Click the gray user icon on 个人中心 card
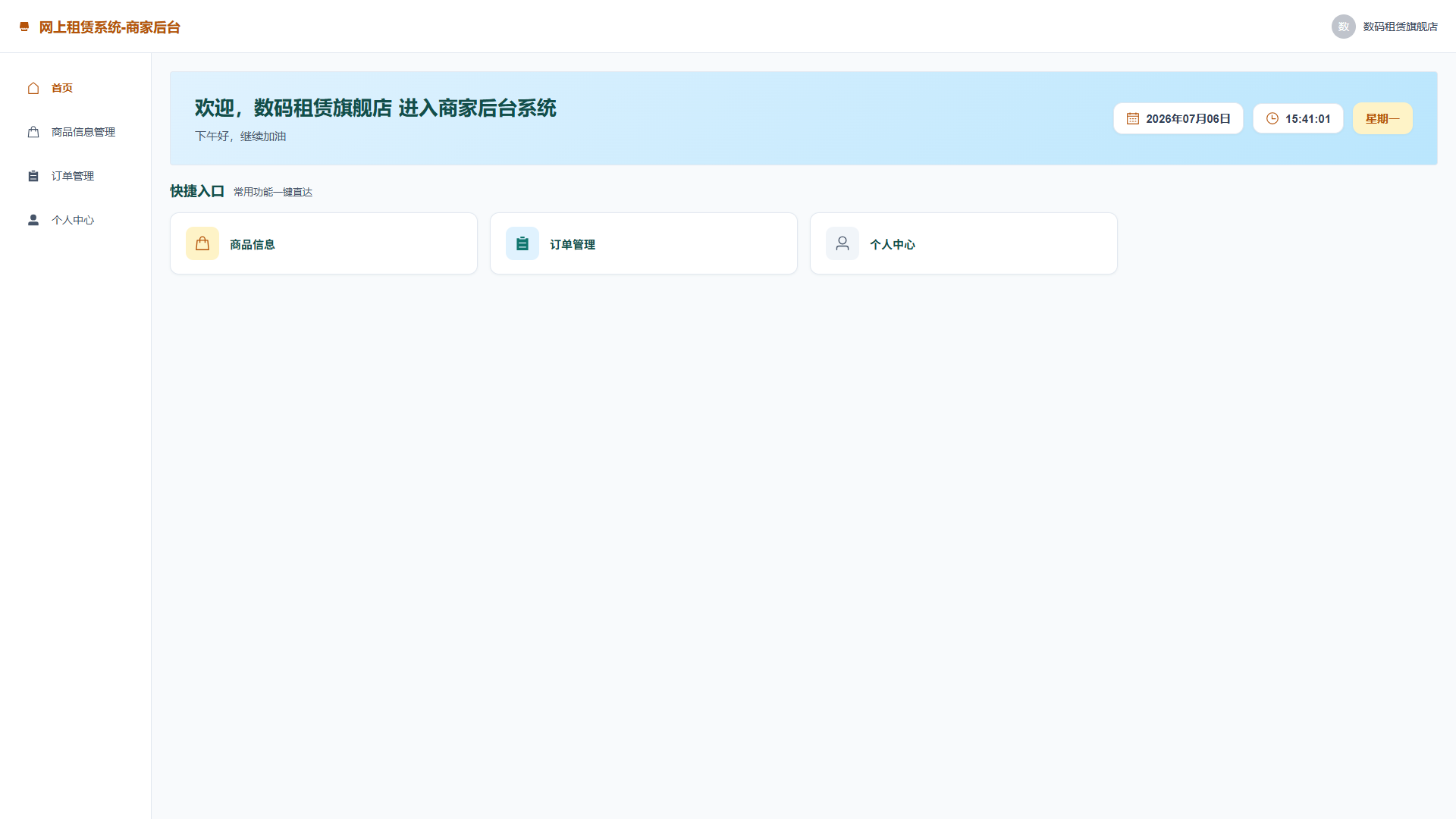1456x819 pixels. click(x=843, y=243)
